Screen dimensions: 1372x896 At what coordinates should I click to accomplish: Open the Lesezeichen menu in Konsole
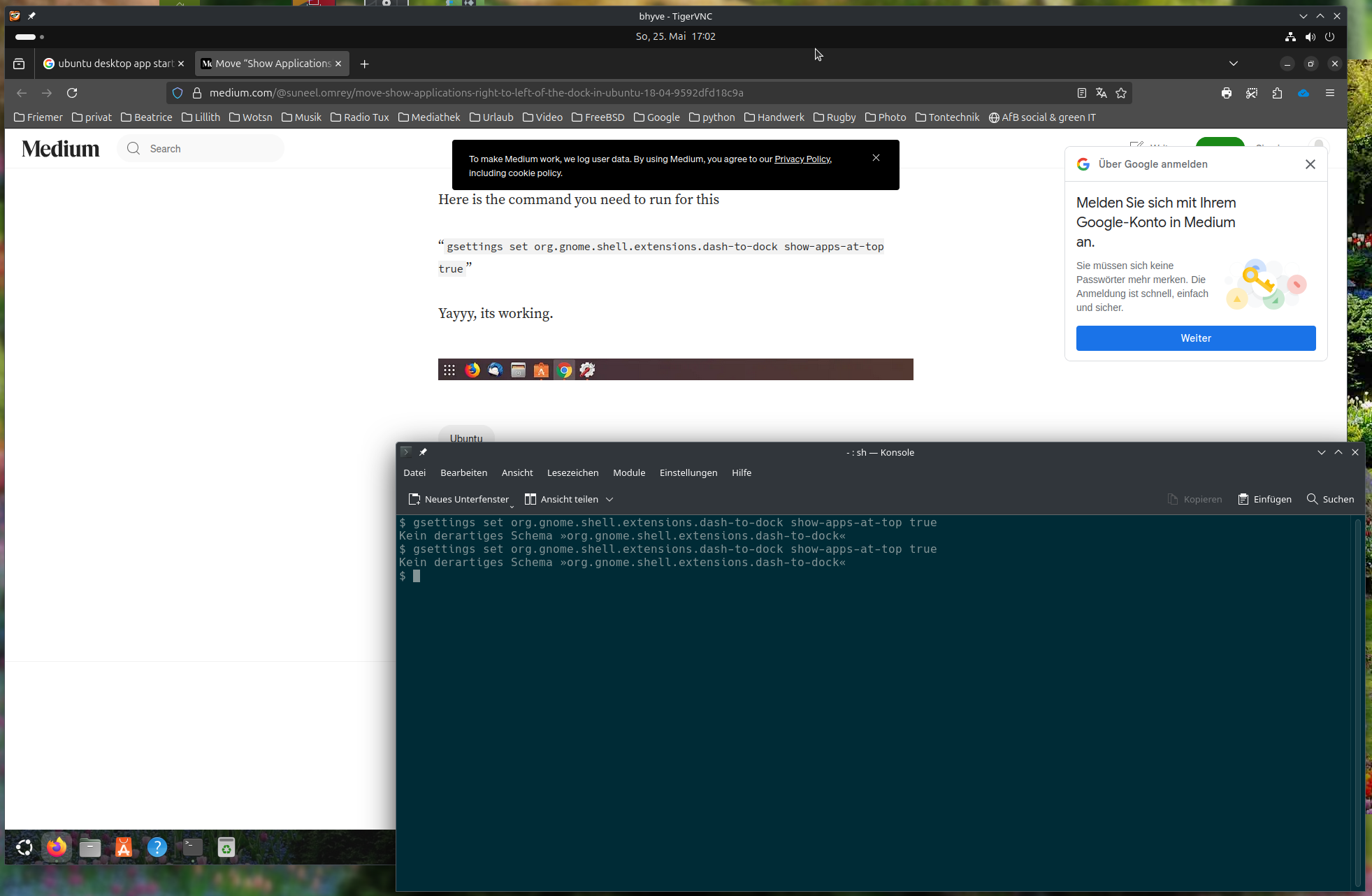[572, 472]
